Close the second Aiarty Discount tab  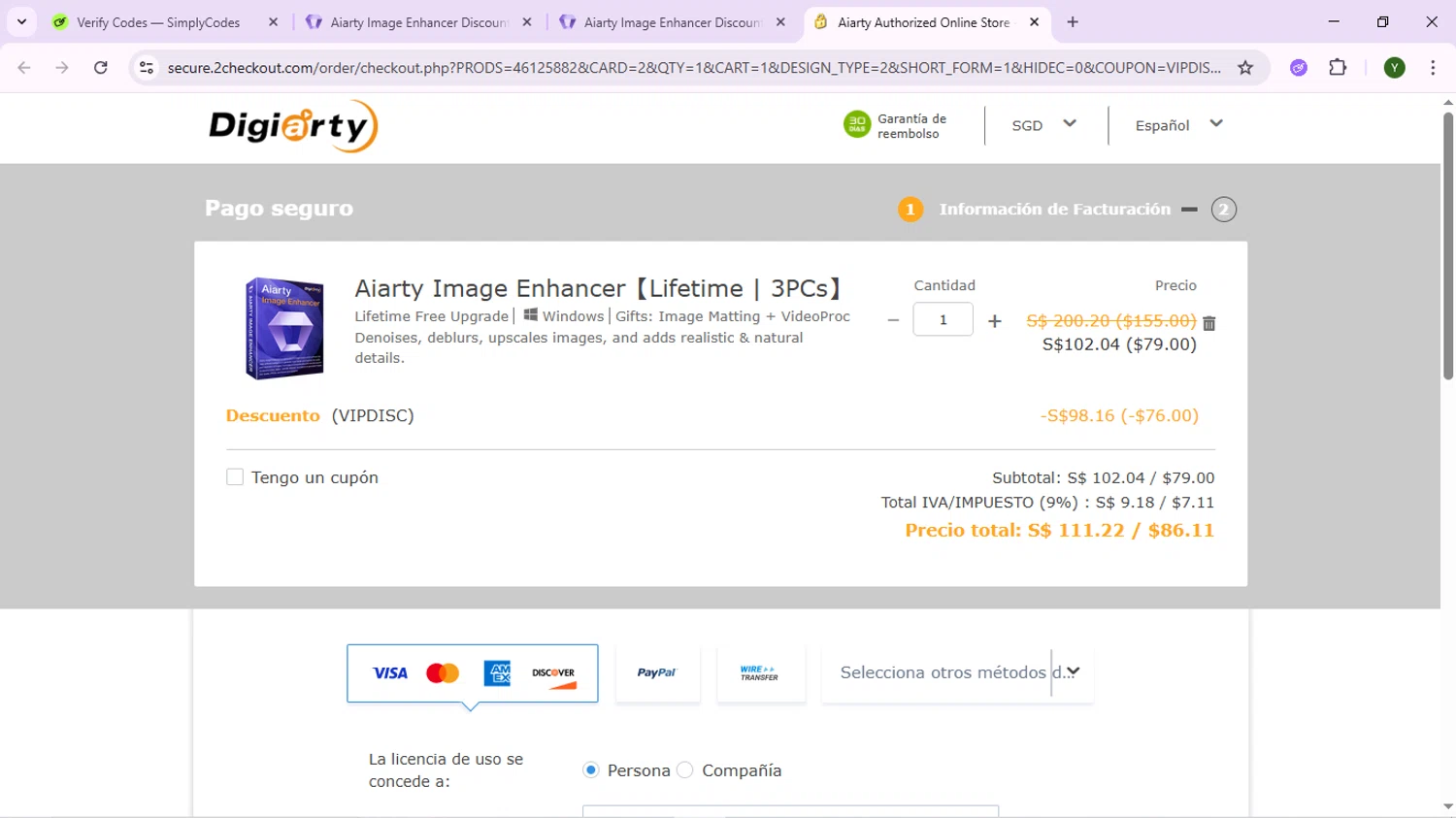780,22
